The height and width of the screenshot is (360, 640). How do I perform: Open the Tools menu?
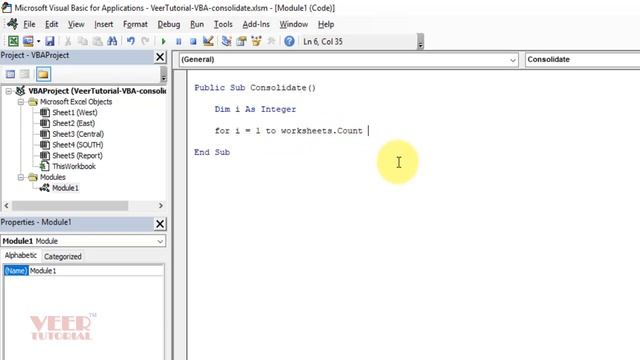223,24
